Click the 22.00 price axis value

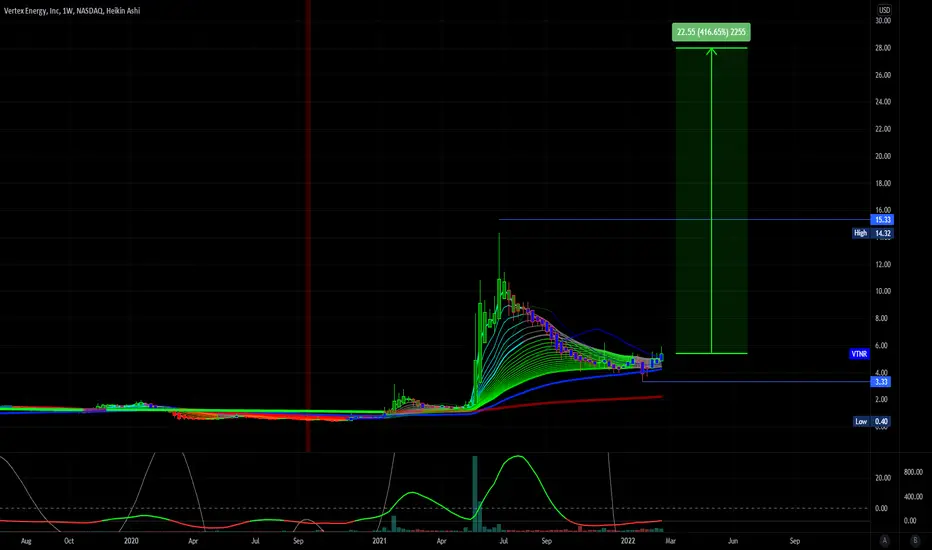coord(883,129)
